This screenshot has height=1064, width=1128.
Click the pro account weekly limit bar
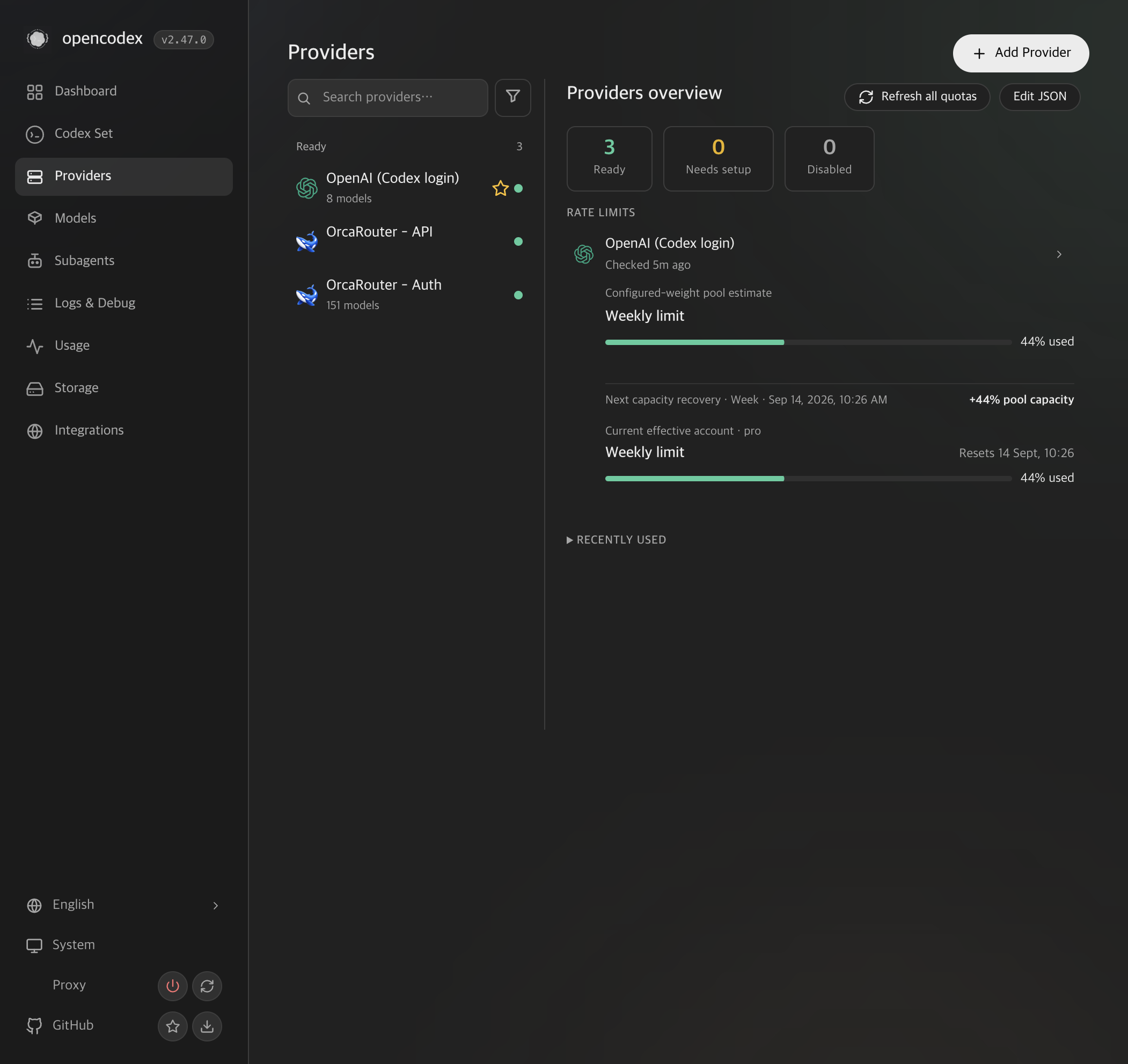pos(808,479)
